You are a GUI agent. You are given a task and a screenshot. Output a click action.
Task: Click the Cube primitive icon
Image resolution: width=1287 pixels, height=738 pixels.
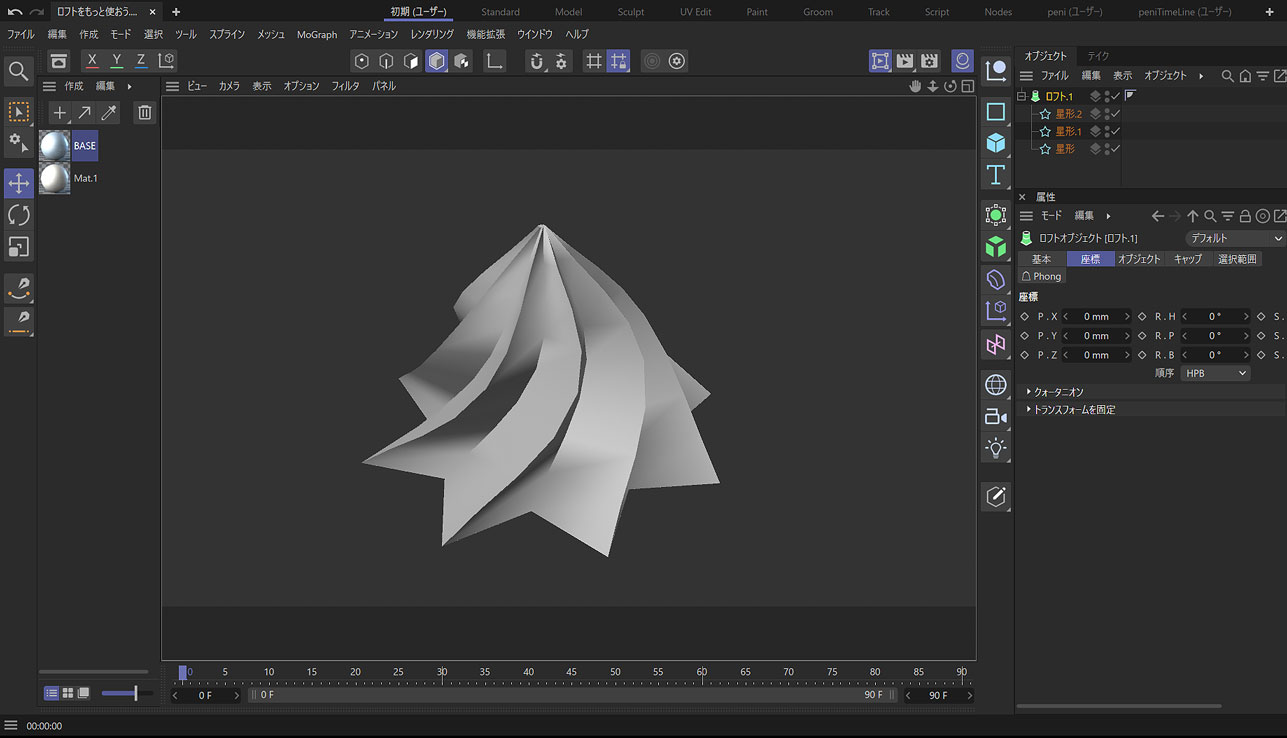(x=995, y=143)
